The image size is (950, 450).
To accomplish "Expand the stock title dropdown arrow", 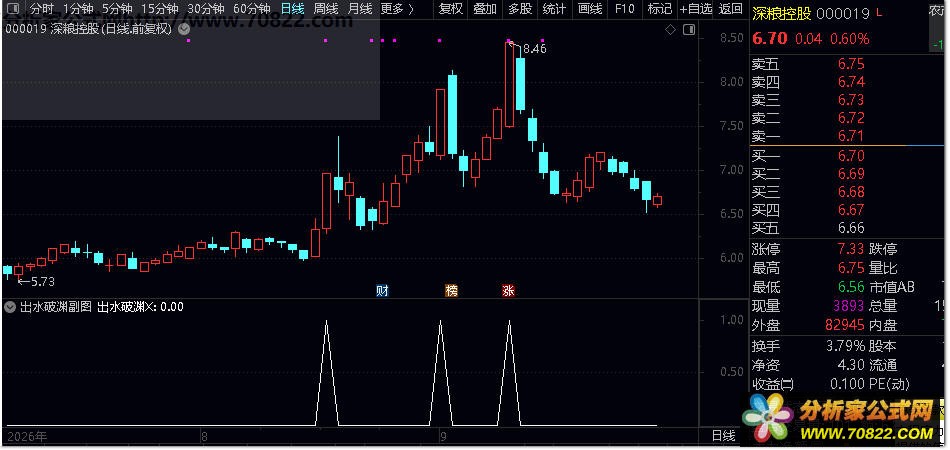I will click(x=184, y=28).
